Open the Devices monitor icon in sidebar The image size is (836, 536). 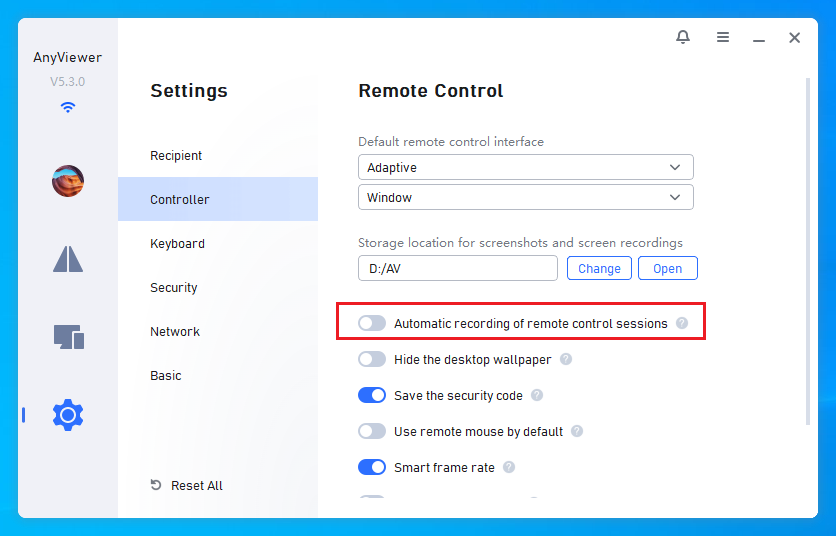tap(68, 337)
